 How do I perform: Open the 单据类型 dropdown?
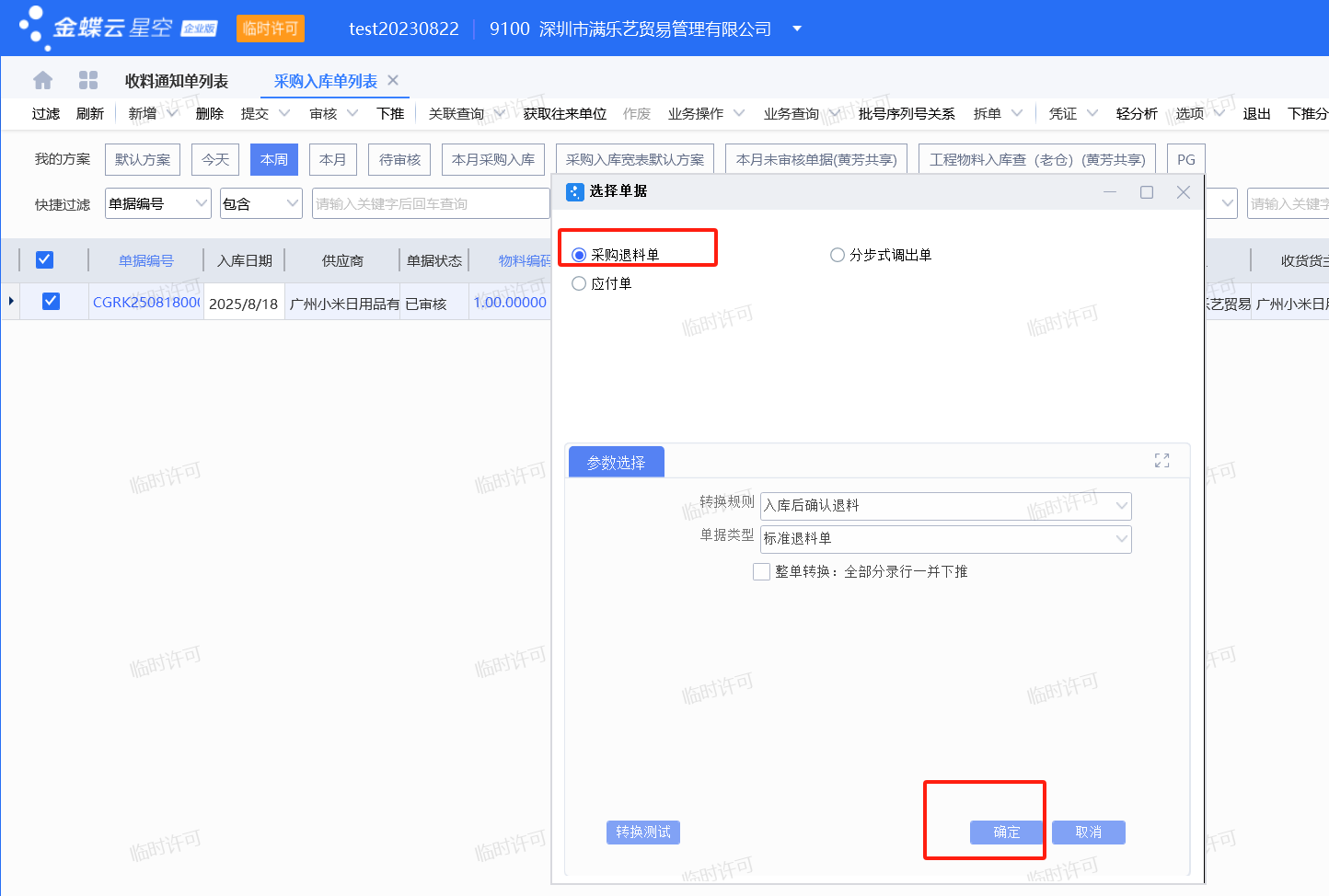[1121, 539]
